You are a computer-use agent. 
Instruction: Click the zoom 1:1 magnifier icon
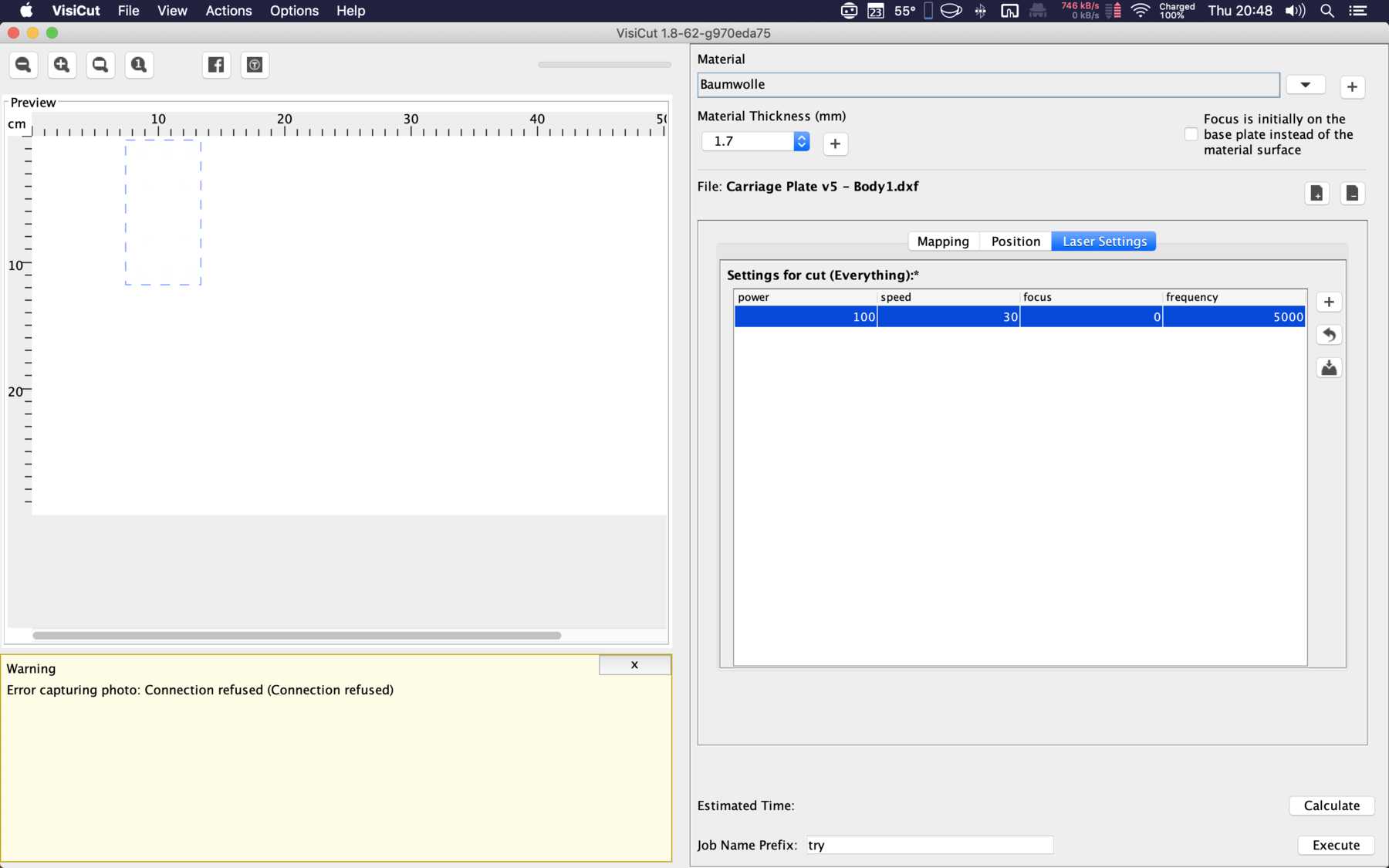[139, 65]
